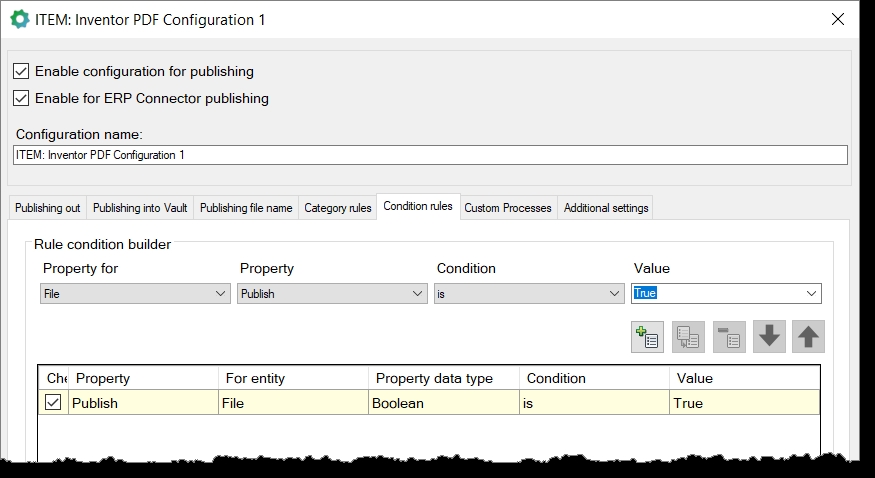Open the Category rules tab
Screen dimensions: 875x478
point(337,208)
